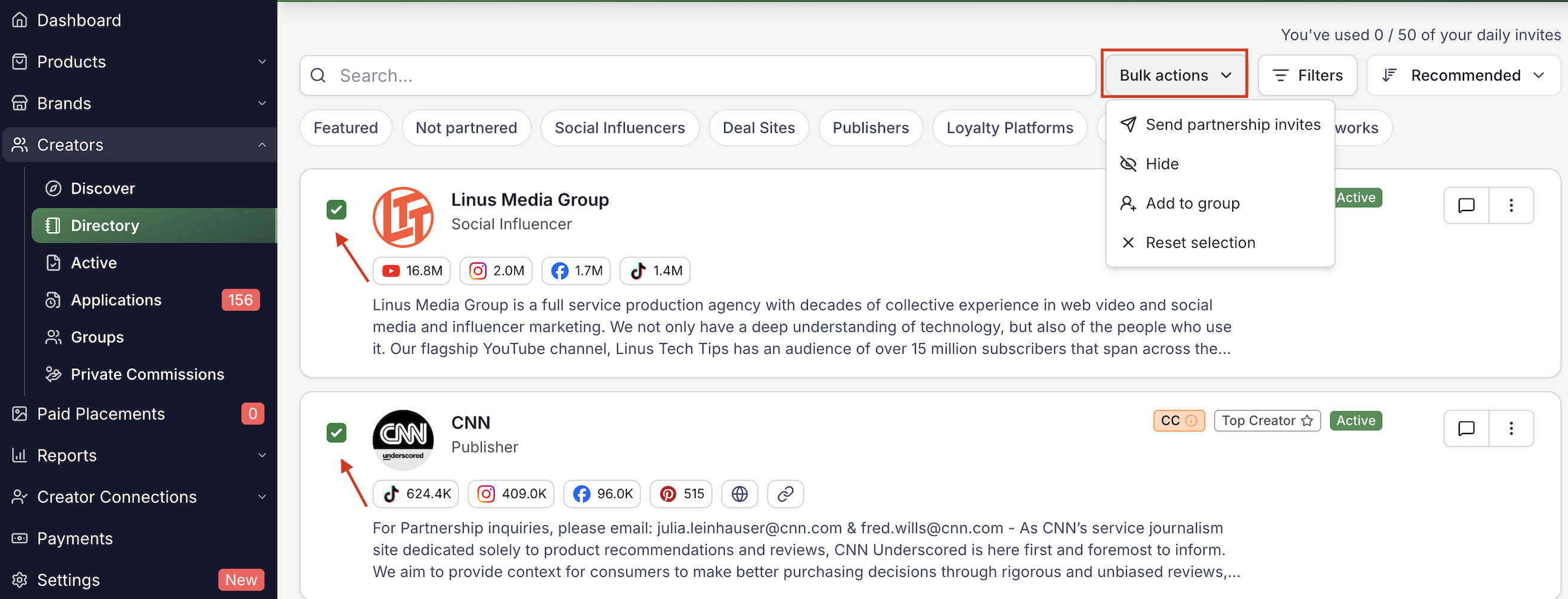Click CNN's TikTok 624.4K badge

[416, 494]
